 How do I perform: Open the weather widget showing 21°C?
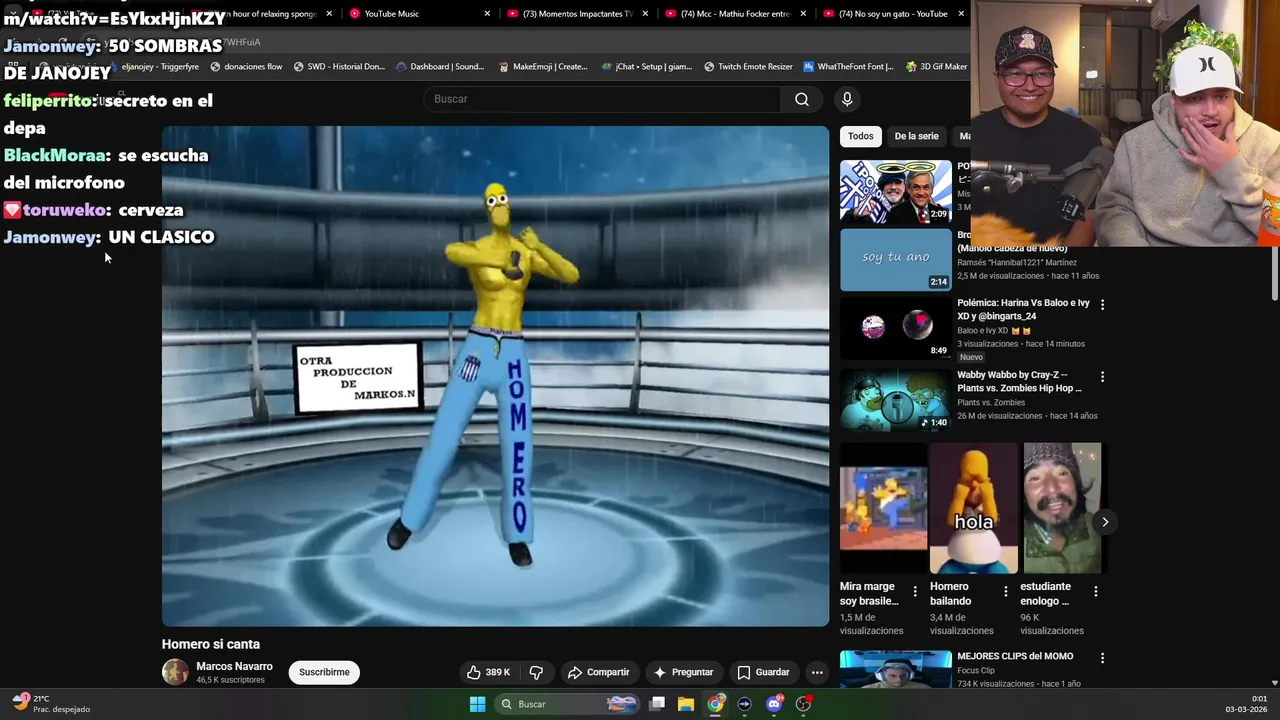point(51,704)
